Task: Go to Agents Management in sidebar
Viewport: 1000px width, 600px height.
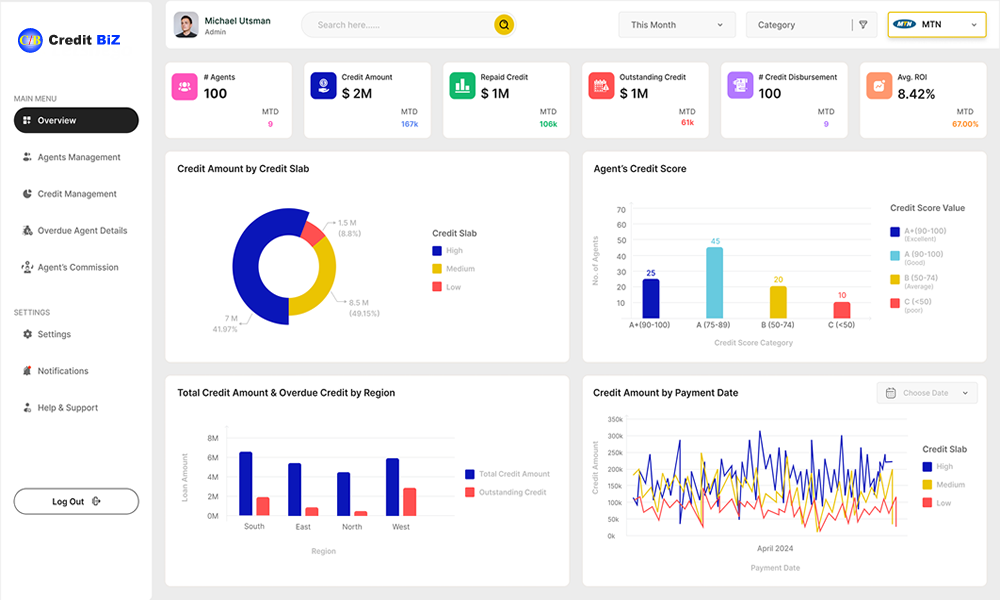Action: 78,157
